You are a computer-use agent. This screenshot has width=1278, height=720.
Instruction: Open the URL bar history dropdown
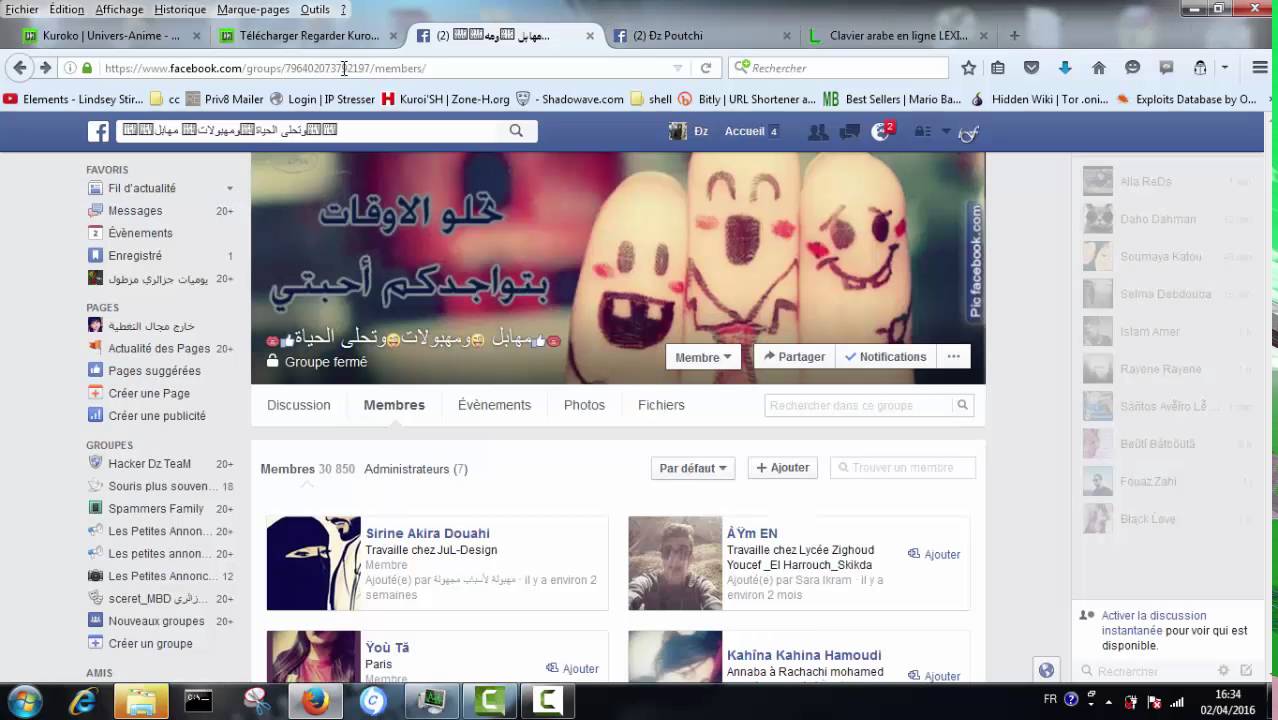677,68
